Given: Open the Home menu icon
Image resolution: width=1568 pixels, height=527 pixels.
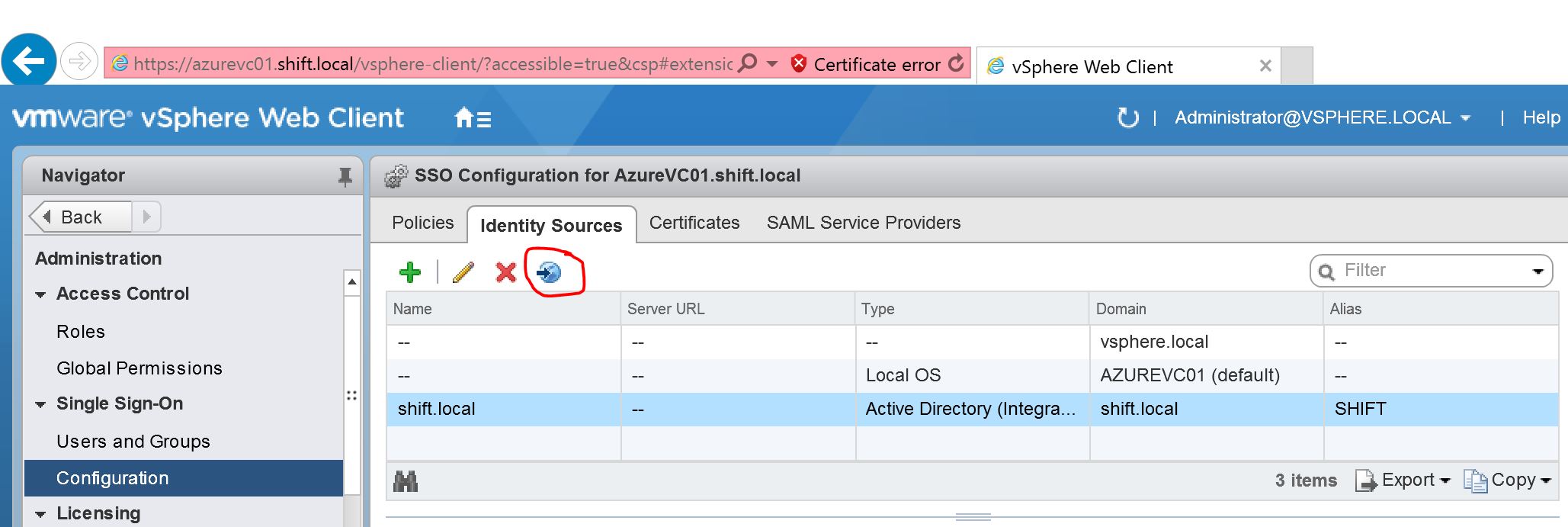Looking at the screenshot, I should [x=473, y=118].
